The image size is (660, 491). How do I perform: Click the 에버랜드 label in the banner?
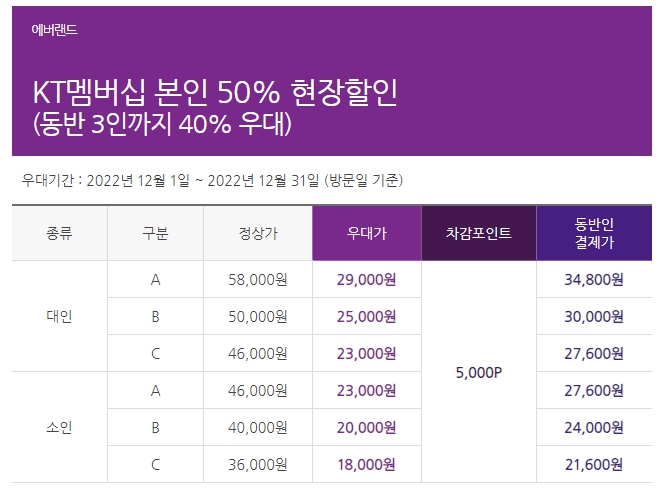(54, 29)
